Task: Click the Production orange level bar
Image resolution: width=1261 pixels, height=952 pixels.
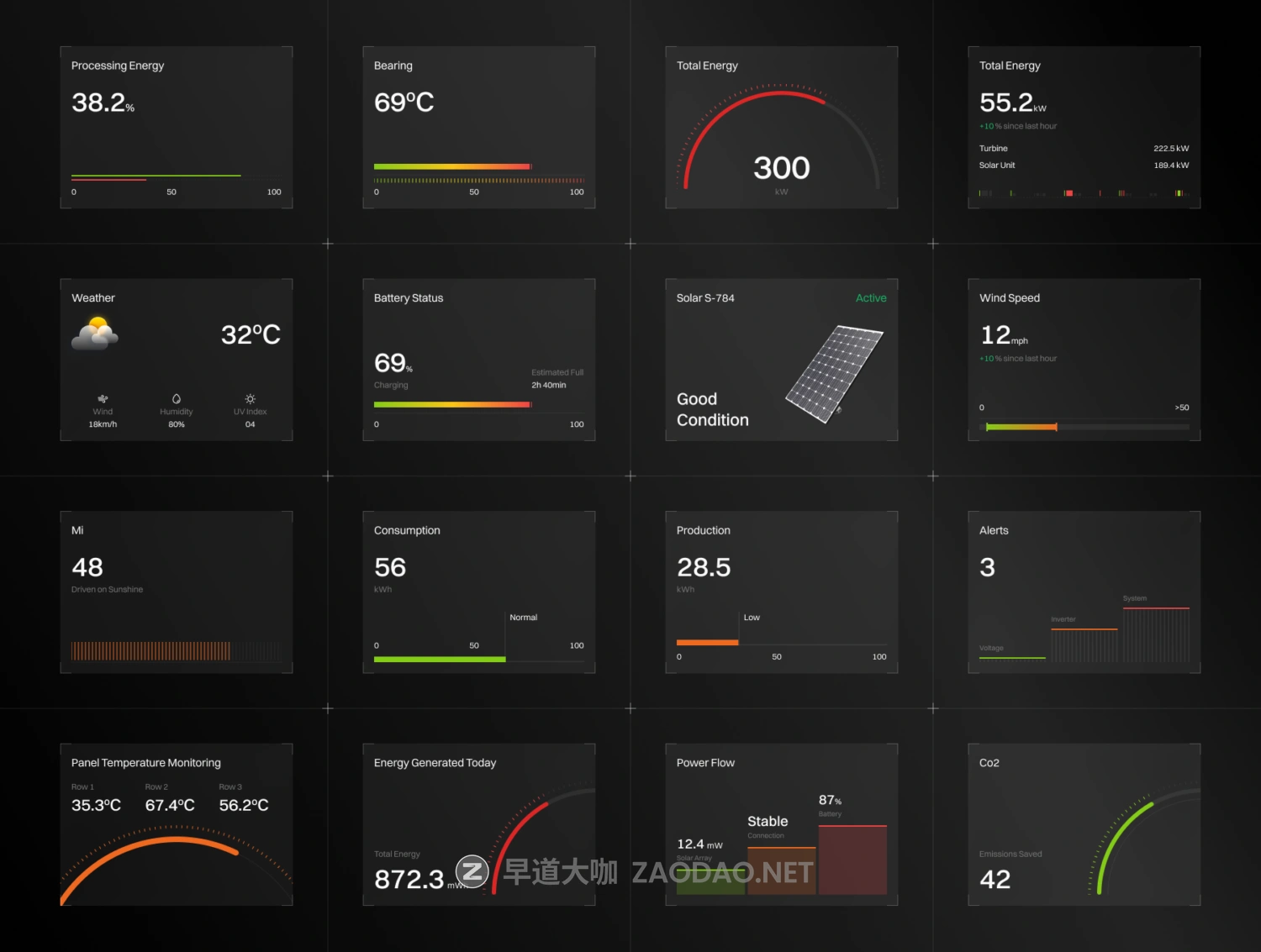Action: [x=708, y=643]
